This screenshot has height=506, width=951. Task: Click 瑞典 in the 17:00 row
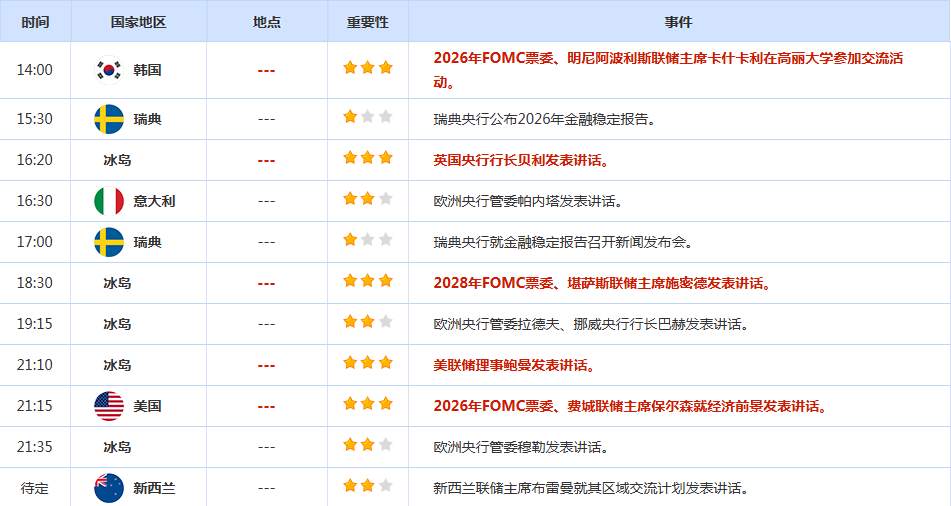(147, 242)
